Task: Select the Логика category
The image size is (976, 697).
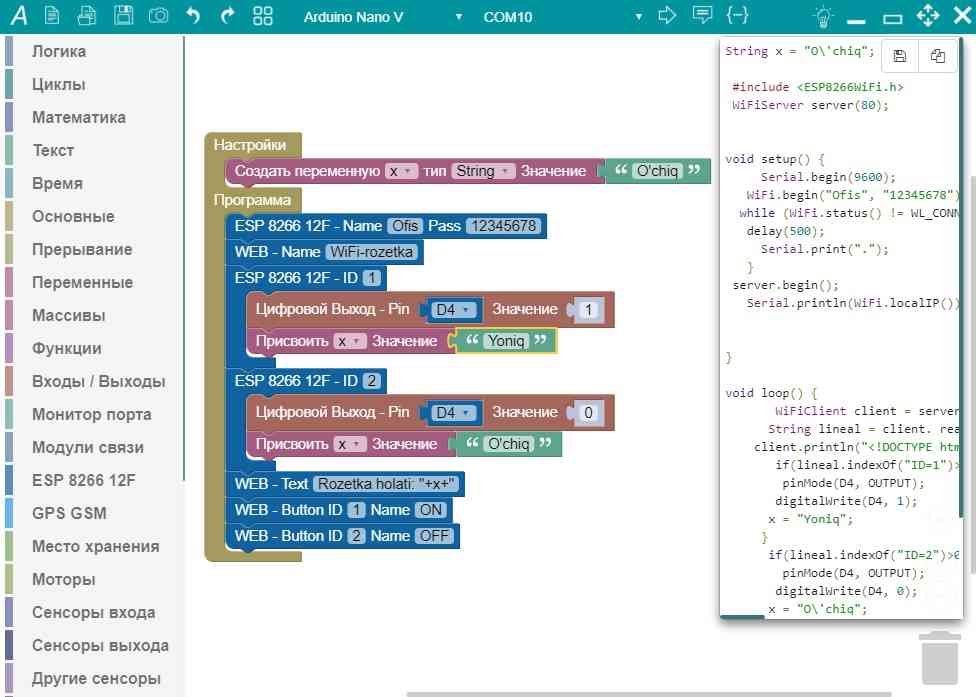Action: pyautogui.click(x=59, y=51)
